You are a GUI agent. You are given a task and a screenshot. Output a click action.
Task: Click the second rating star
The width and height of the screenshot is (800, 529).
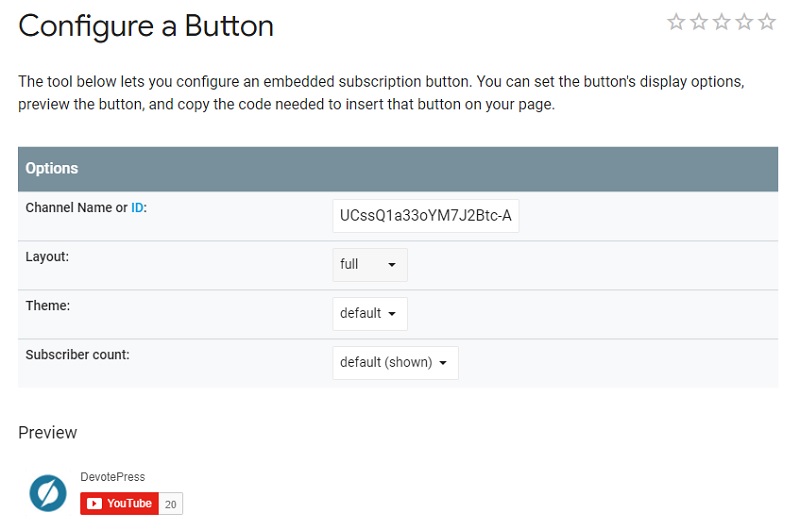(698, 22)
